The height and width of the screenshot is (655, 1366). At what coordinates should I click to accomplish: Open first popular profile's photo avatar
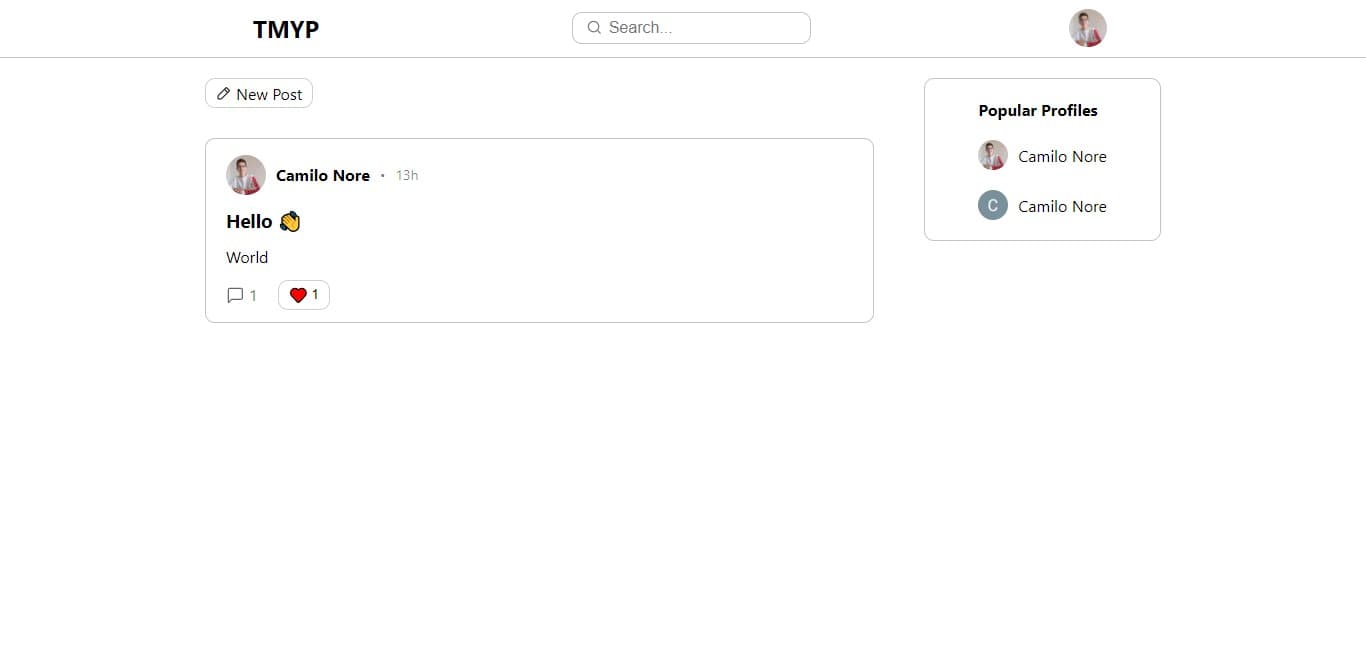coord(992,156)
